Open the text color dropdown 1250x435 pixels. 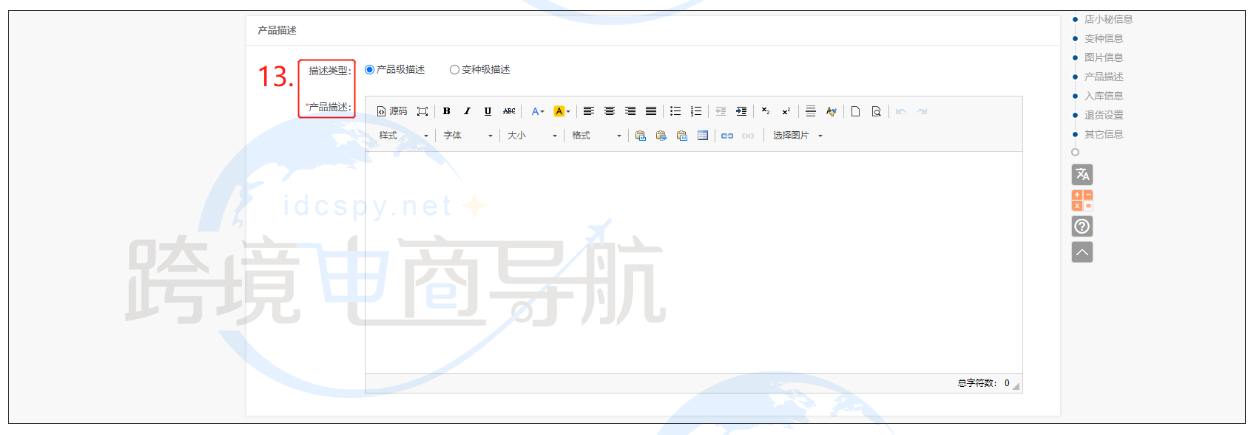pyautogui.click(x=537, y=111)
